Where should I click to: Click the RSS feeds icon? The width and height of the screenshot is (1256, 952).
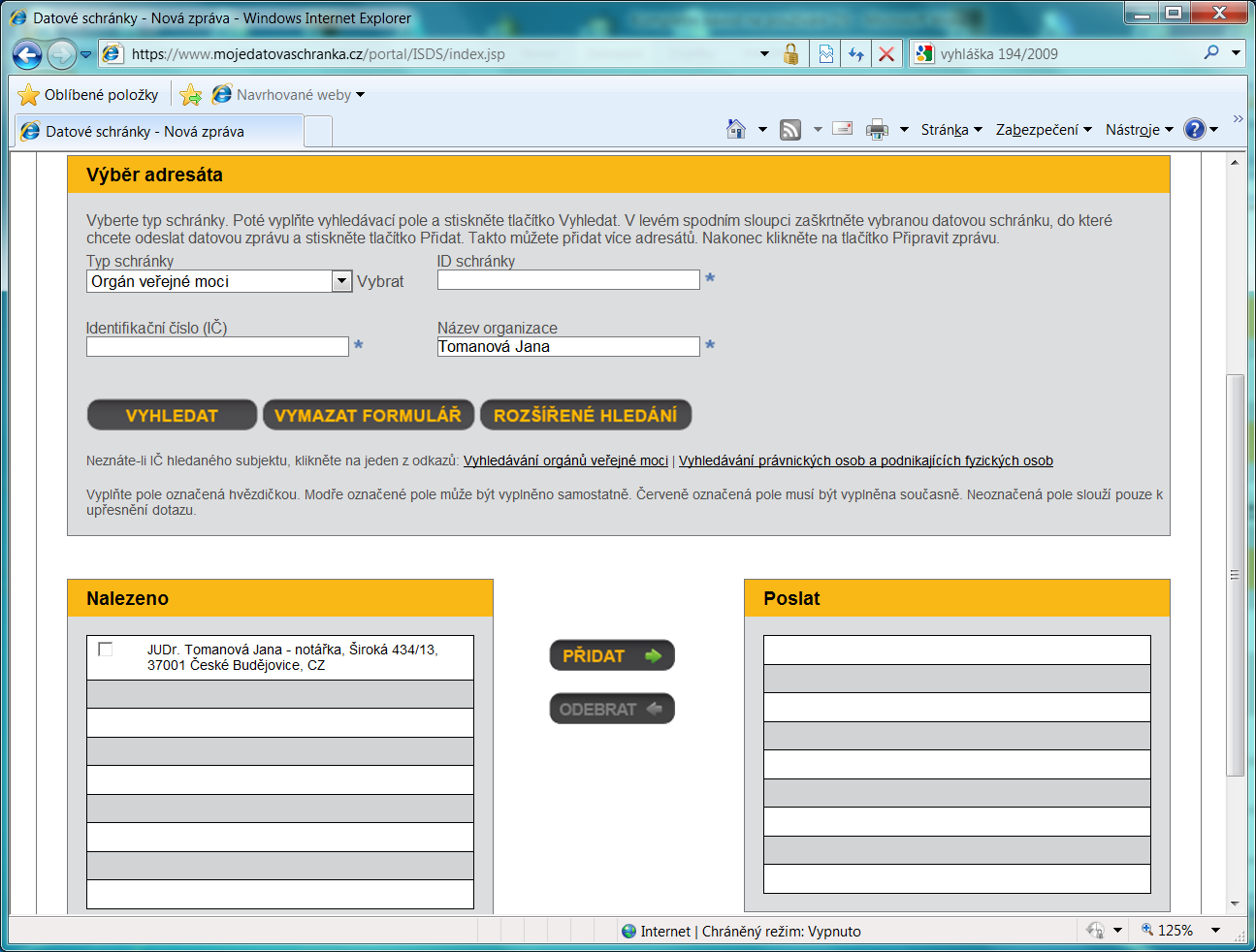790,129
